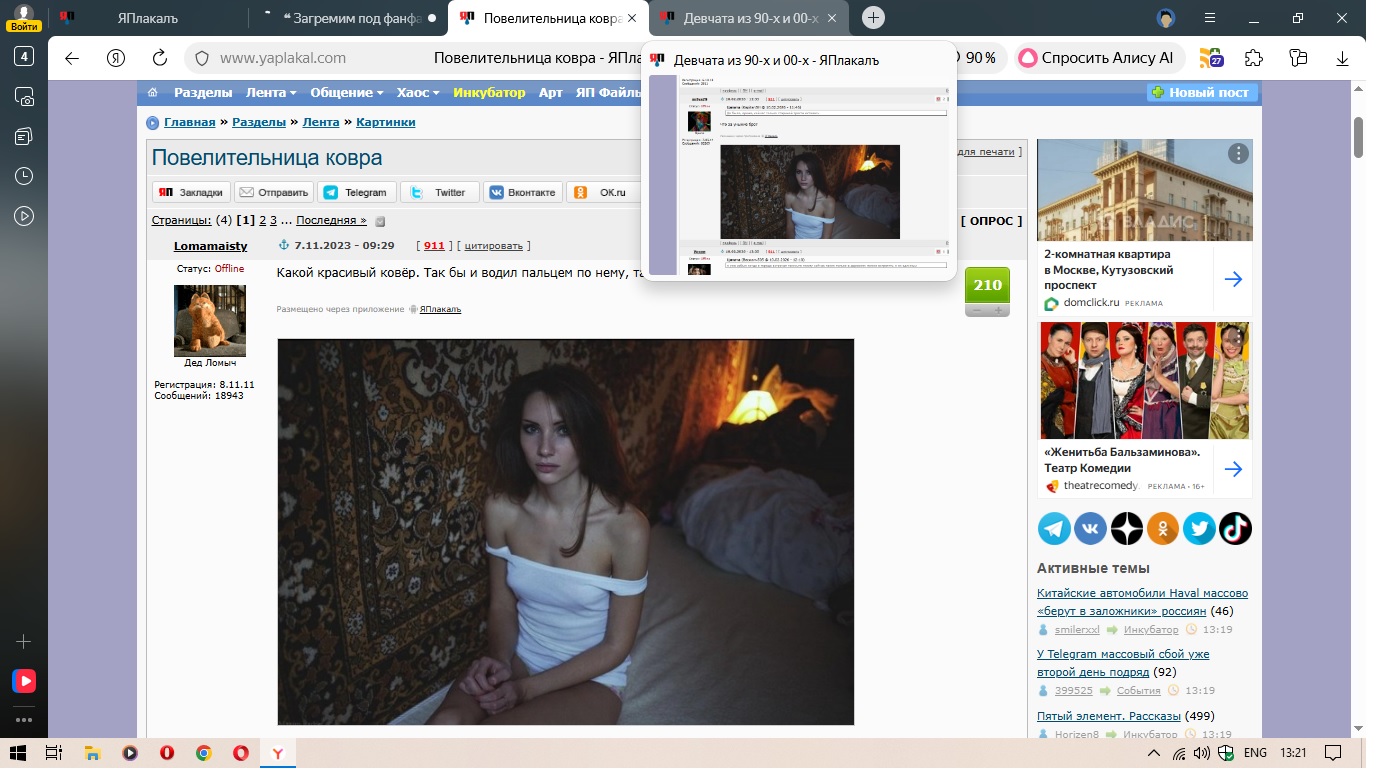Open the screenshot tool in the sidebar

pos(24,96)
